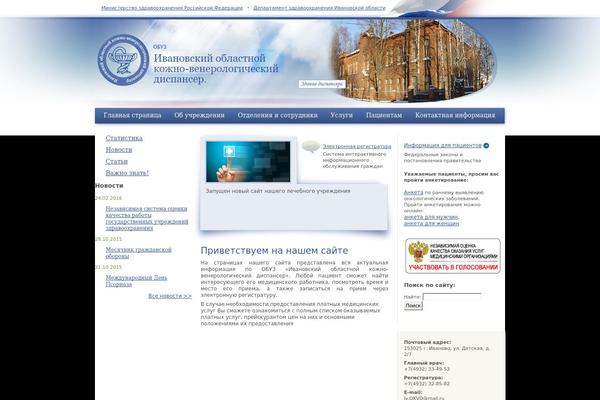
Task: Click the Участвовать в голосовании banner
Action: click(x=453, y=256)
